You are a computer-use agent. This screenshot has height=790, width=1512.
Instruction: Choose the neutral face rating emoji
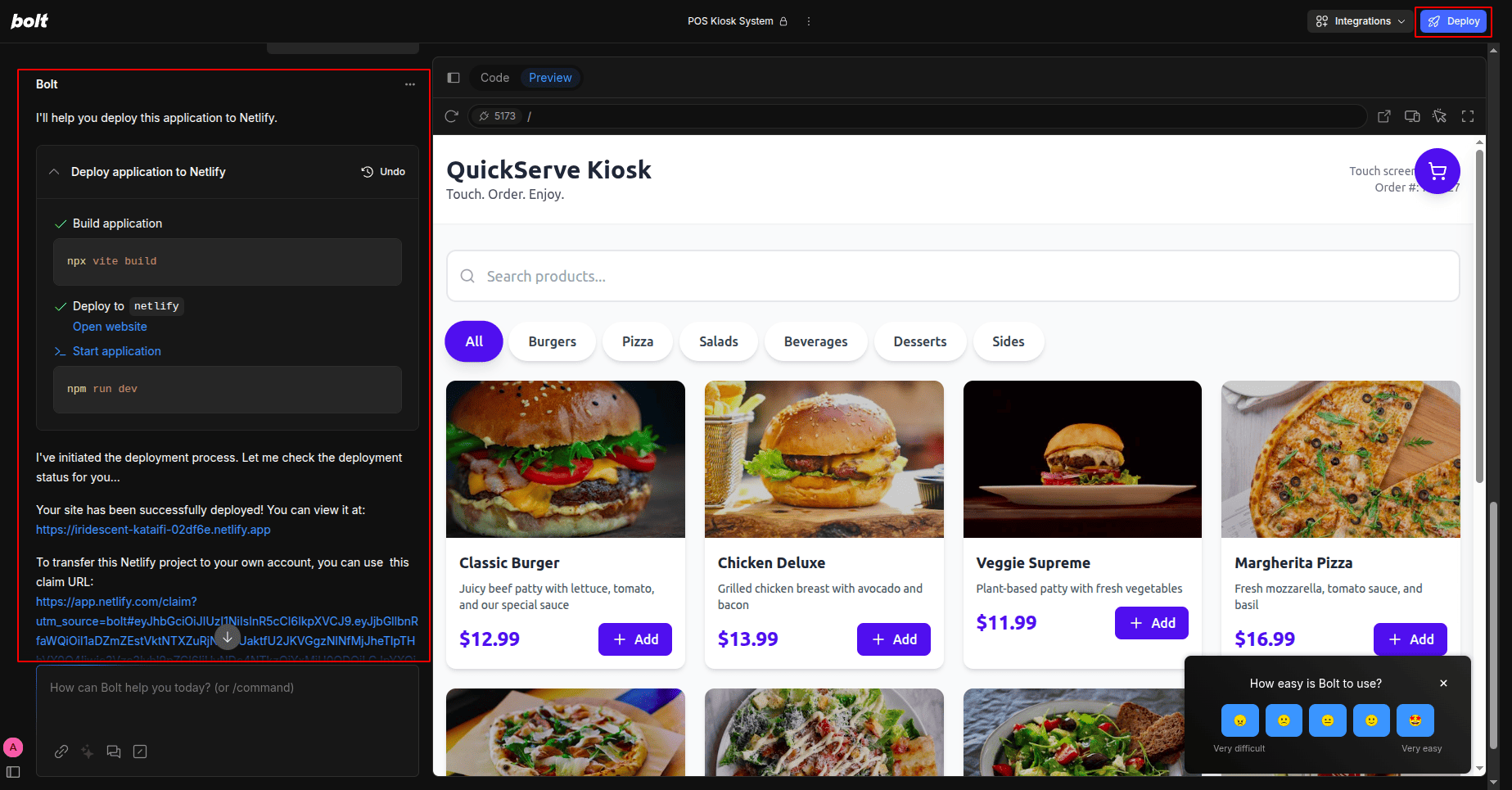pos(1328,720)
